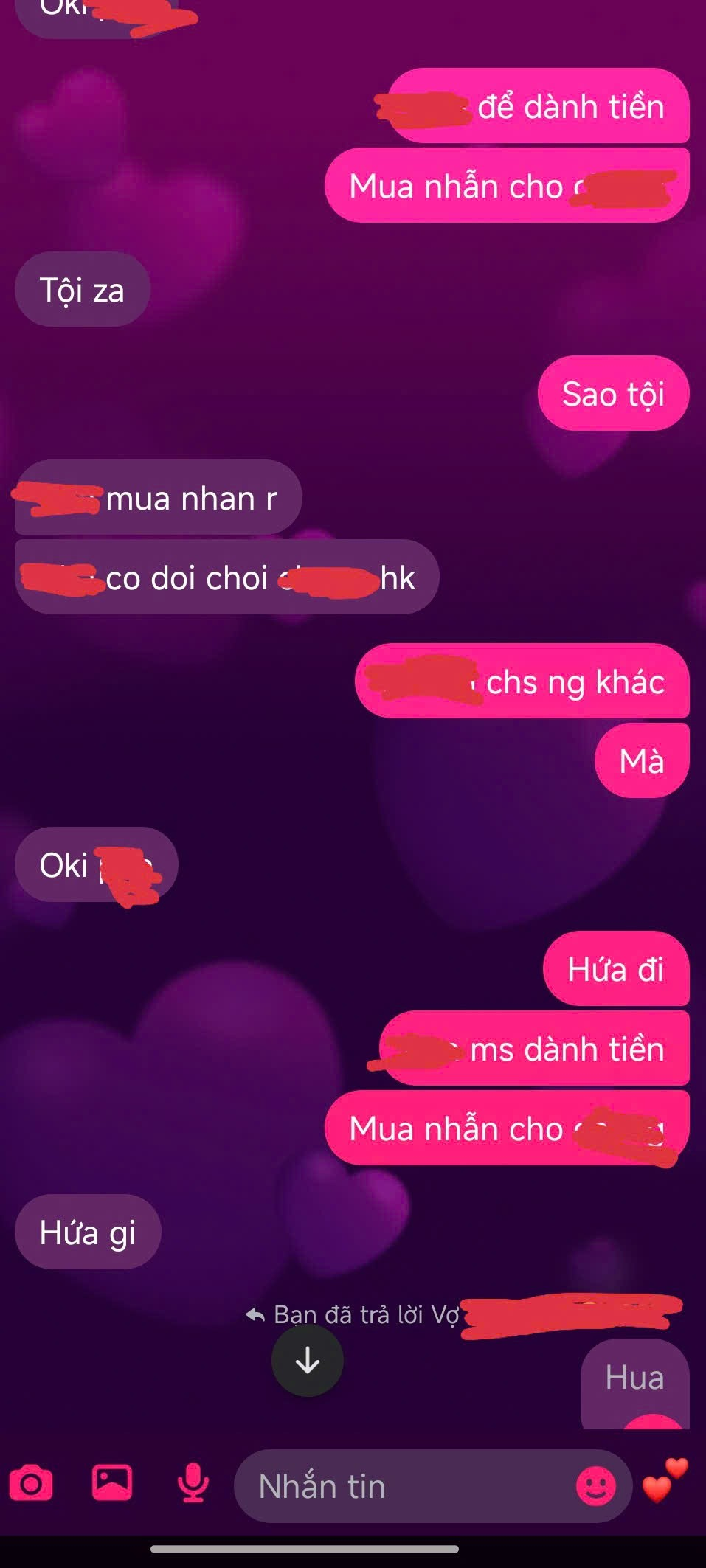Open the replied-to 'Bạn đã trả lời Vợ' link
The width and height of the screenshot is (706, 1568).
[x=463, y=1314]
